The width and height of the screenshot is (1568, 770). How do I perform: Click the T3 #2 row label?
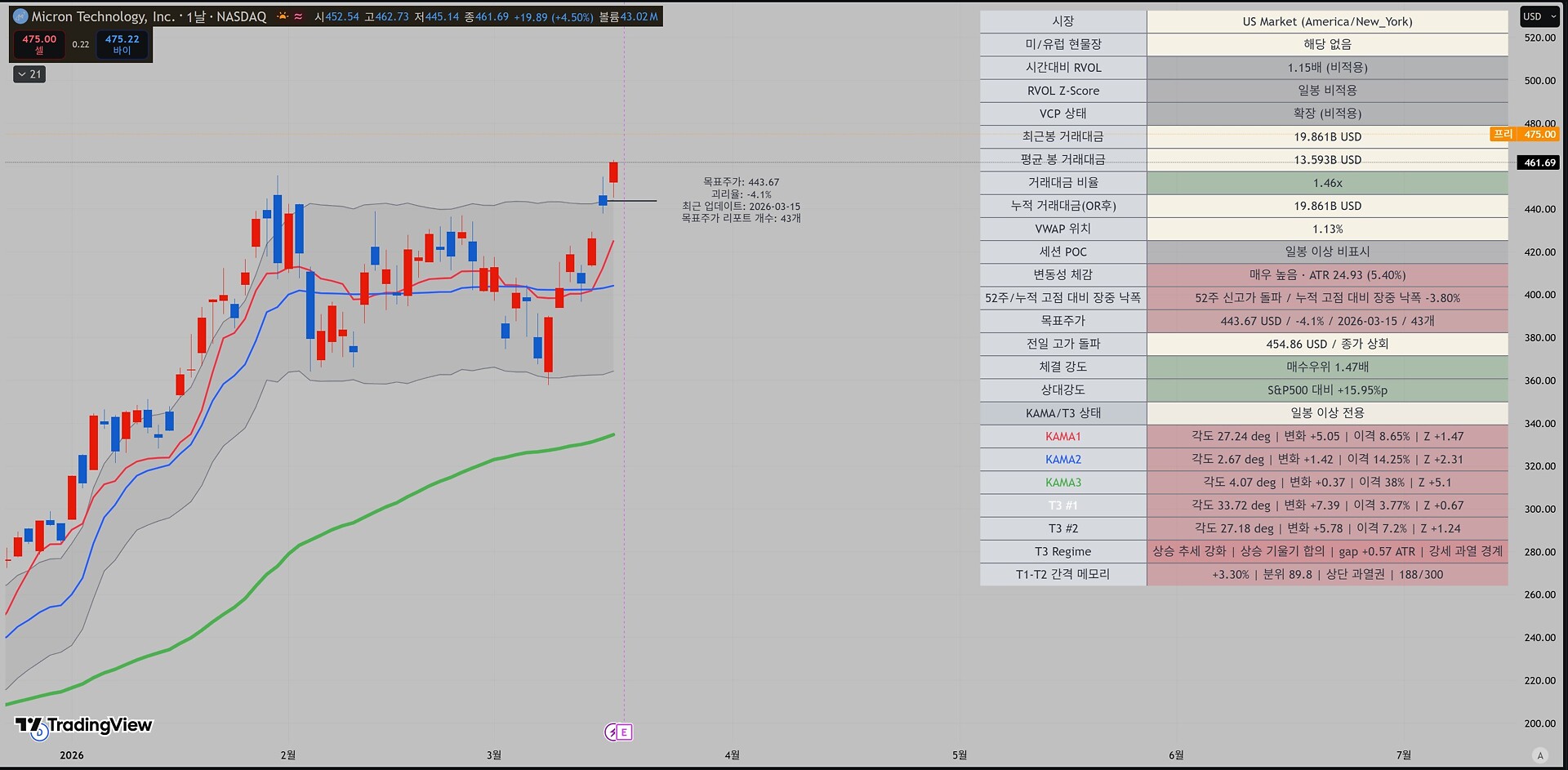(1063, 528)
